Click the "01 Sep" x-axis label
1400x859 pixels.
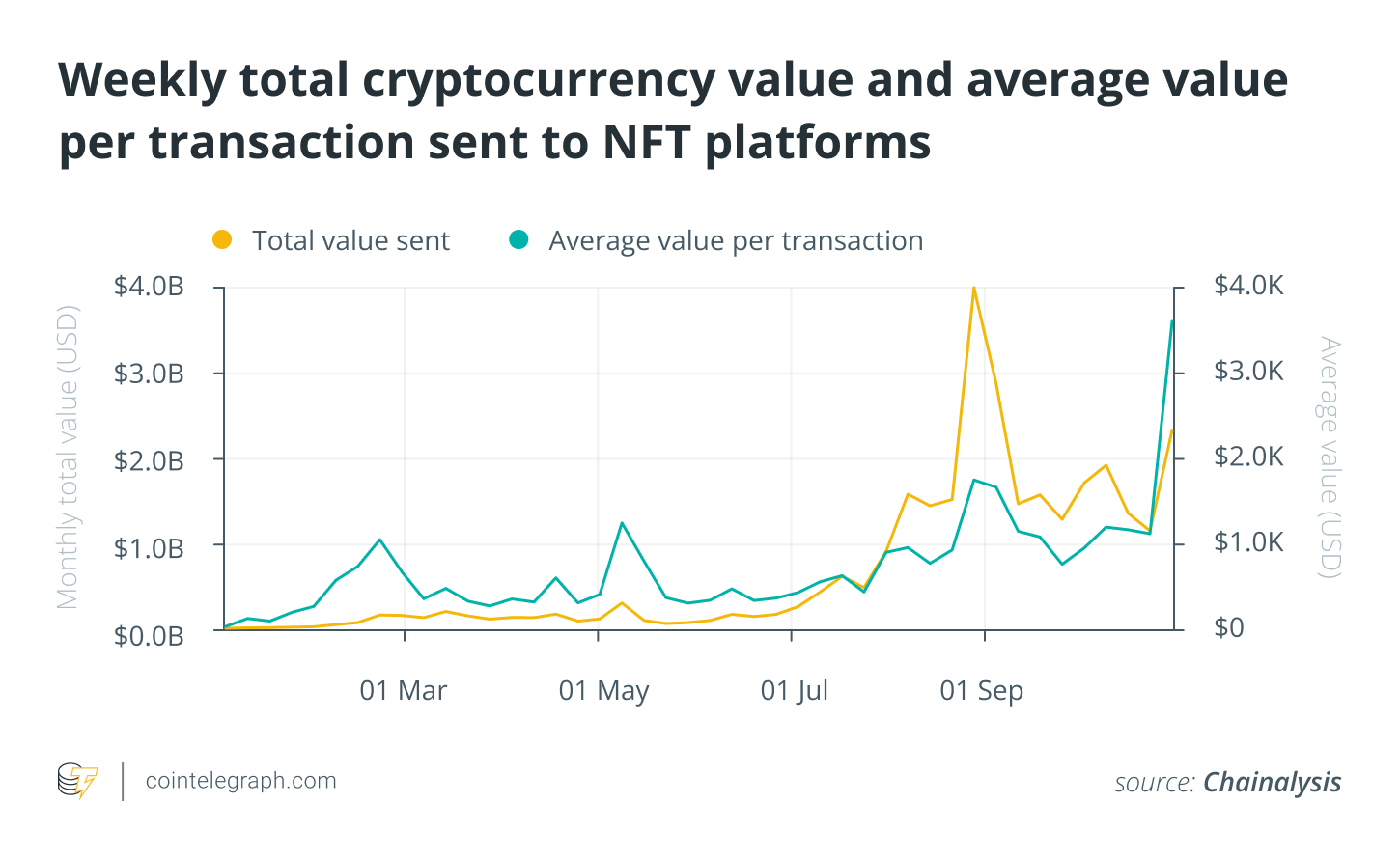coord(981,691)
